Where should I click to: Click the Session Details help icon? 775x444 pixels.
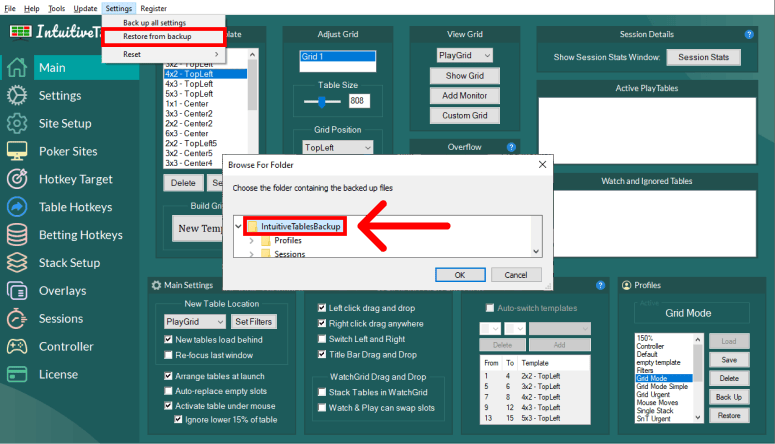coord(749,34)
